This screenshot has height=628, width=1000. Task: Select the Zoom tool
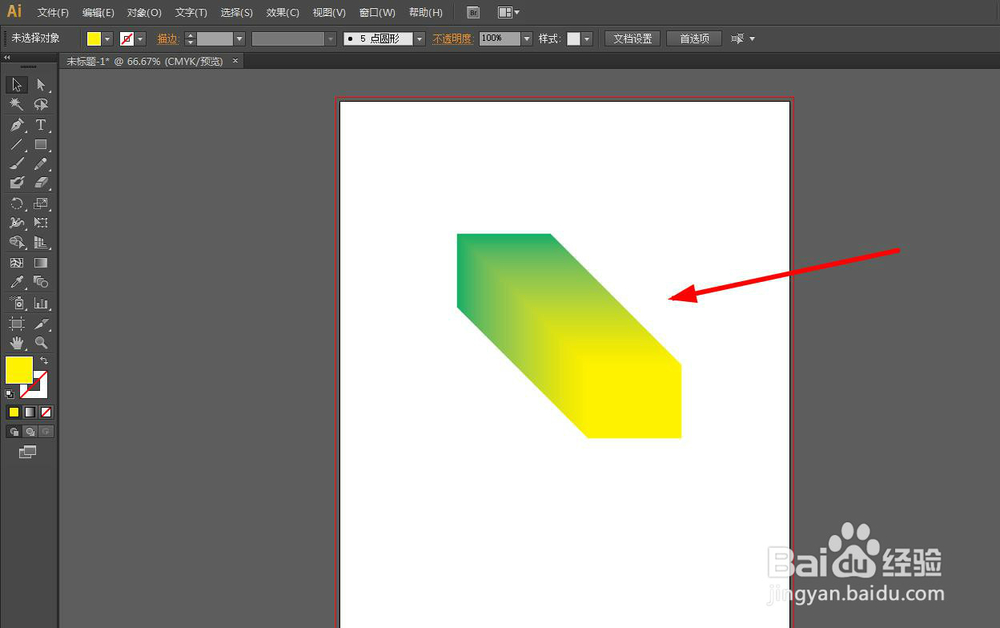pyautogui.click(x=41, y=342)
